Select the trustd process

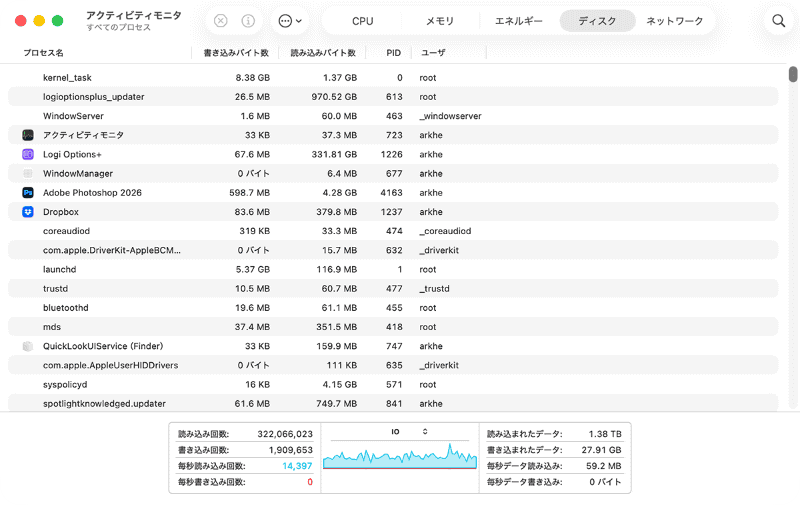[x=393, y=289]
